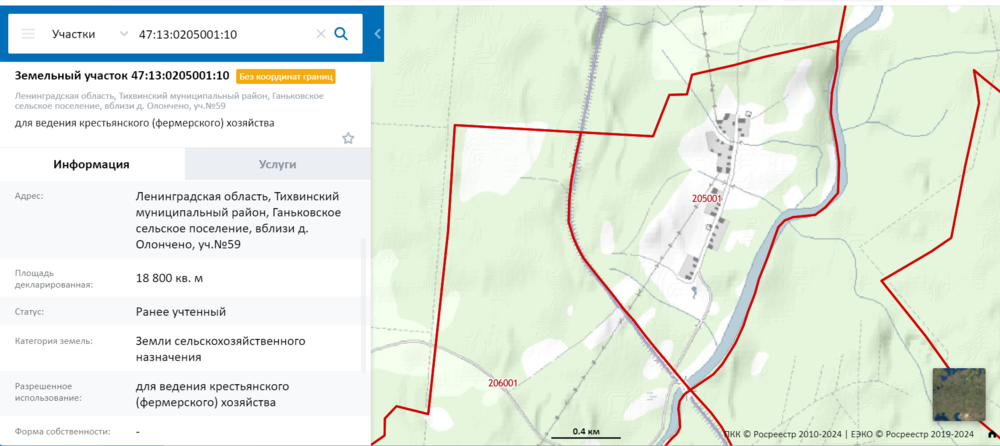The image size is (1000, 446).
Task: Switch to the Информация tab
Action: (x=92, y=164)
